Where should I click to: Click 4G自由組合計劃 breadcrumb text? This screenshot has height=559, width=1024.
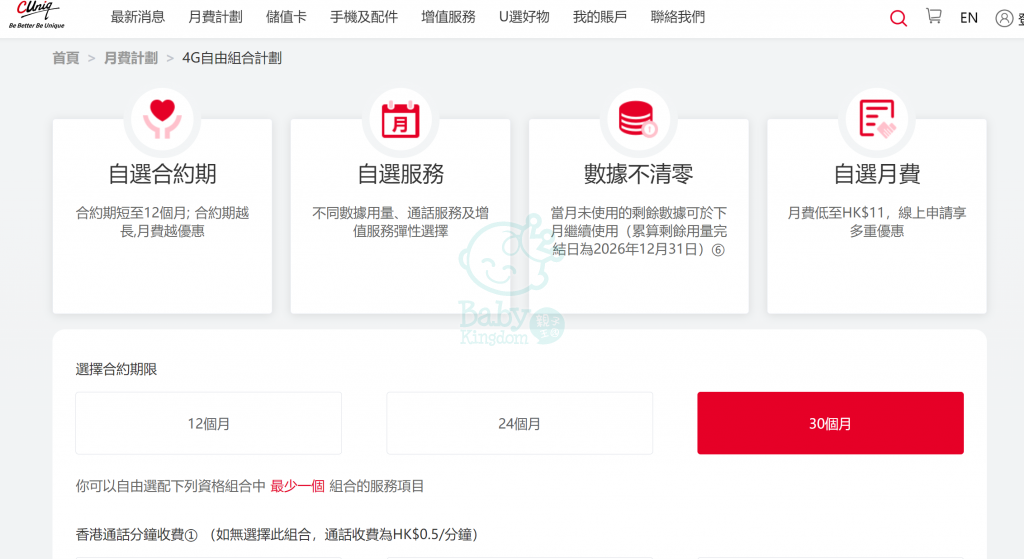click(x=232, y=58)
